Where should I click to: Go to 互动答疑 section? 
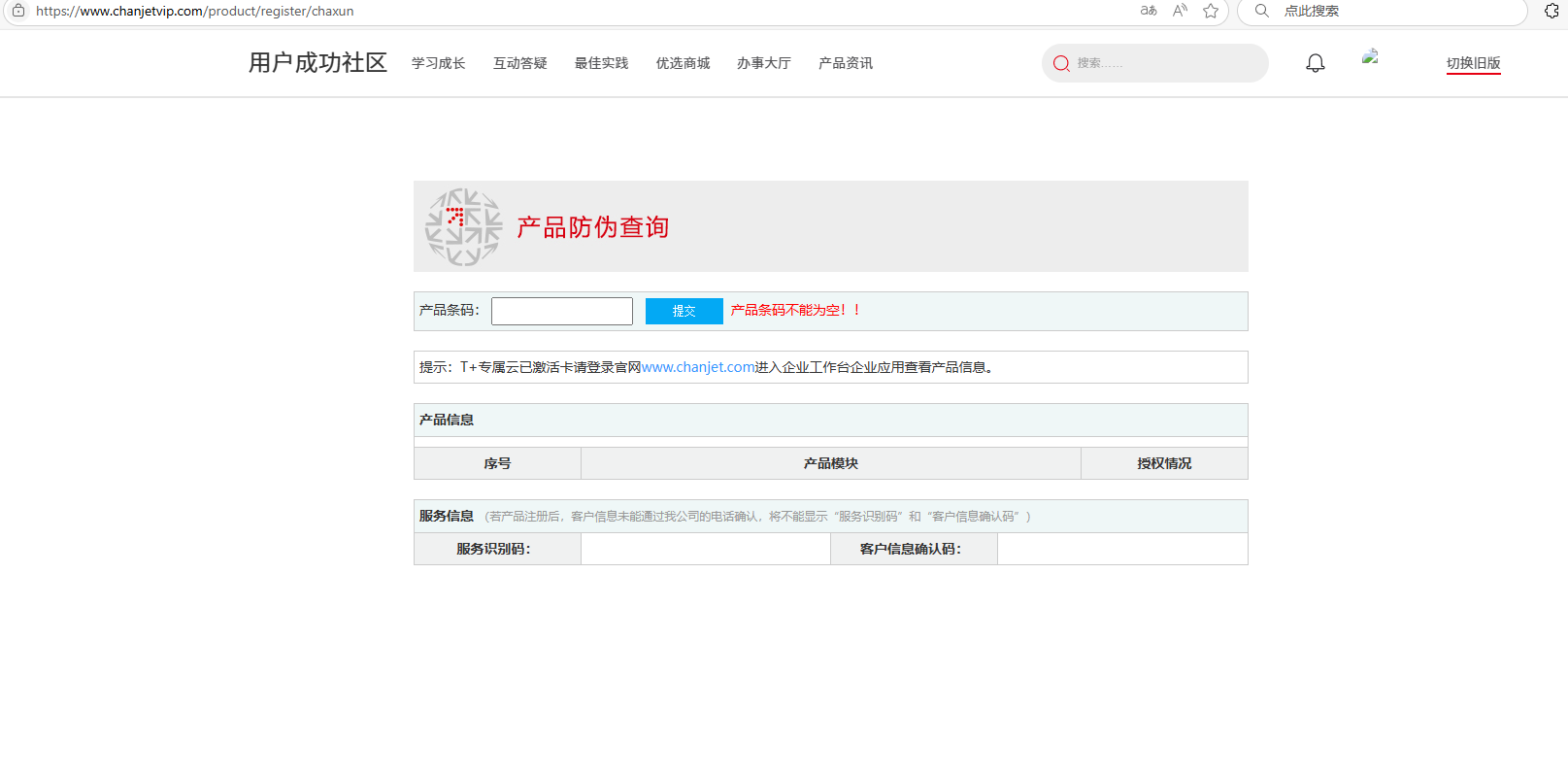[x=519, y=63]
